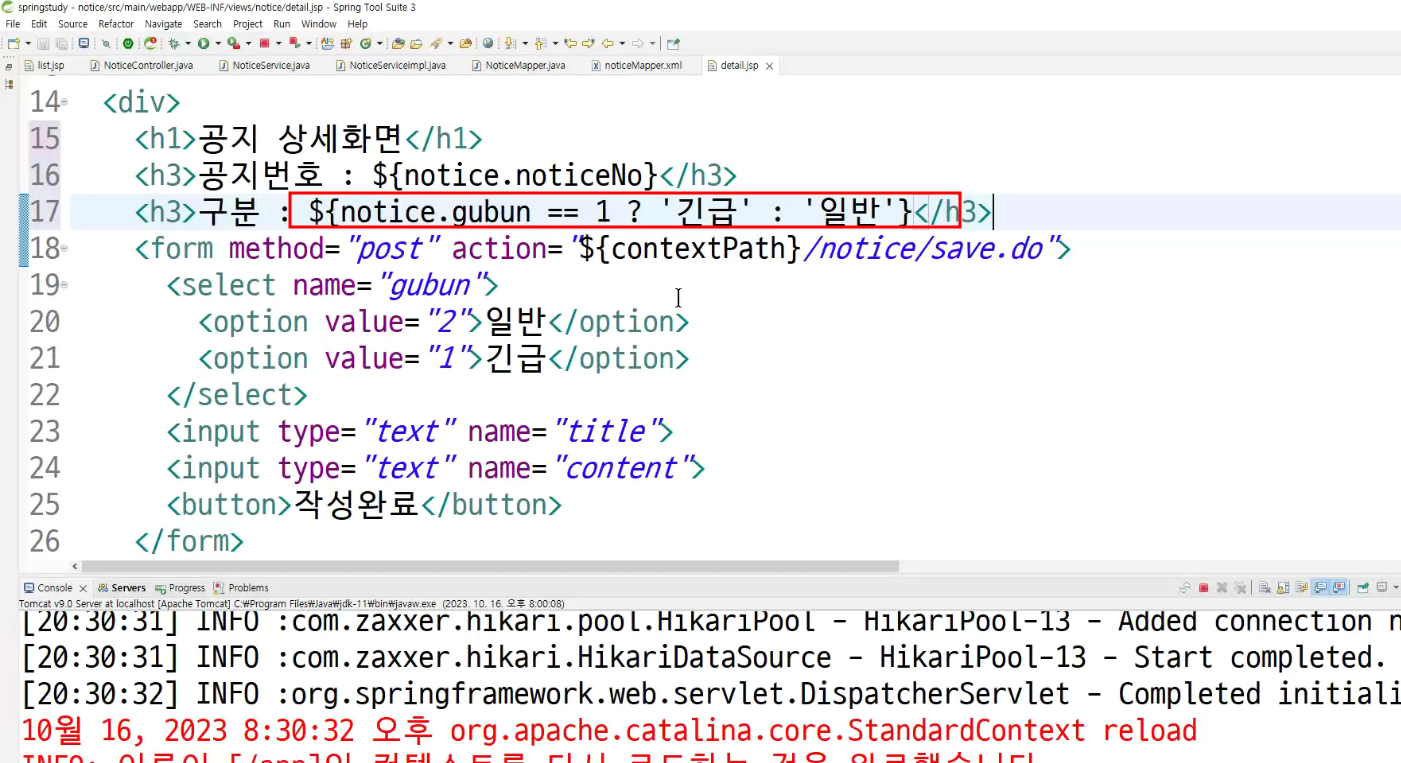The width and height of the screenshot is (1401, 763).
Task: Toggle the Scroll Lock icon in Console
Action: click(1283, 588)
